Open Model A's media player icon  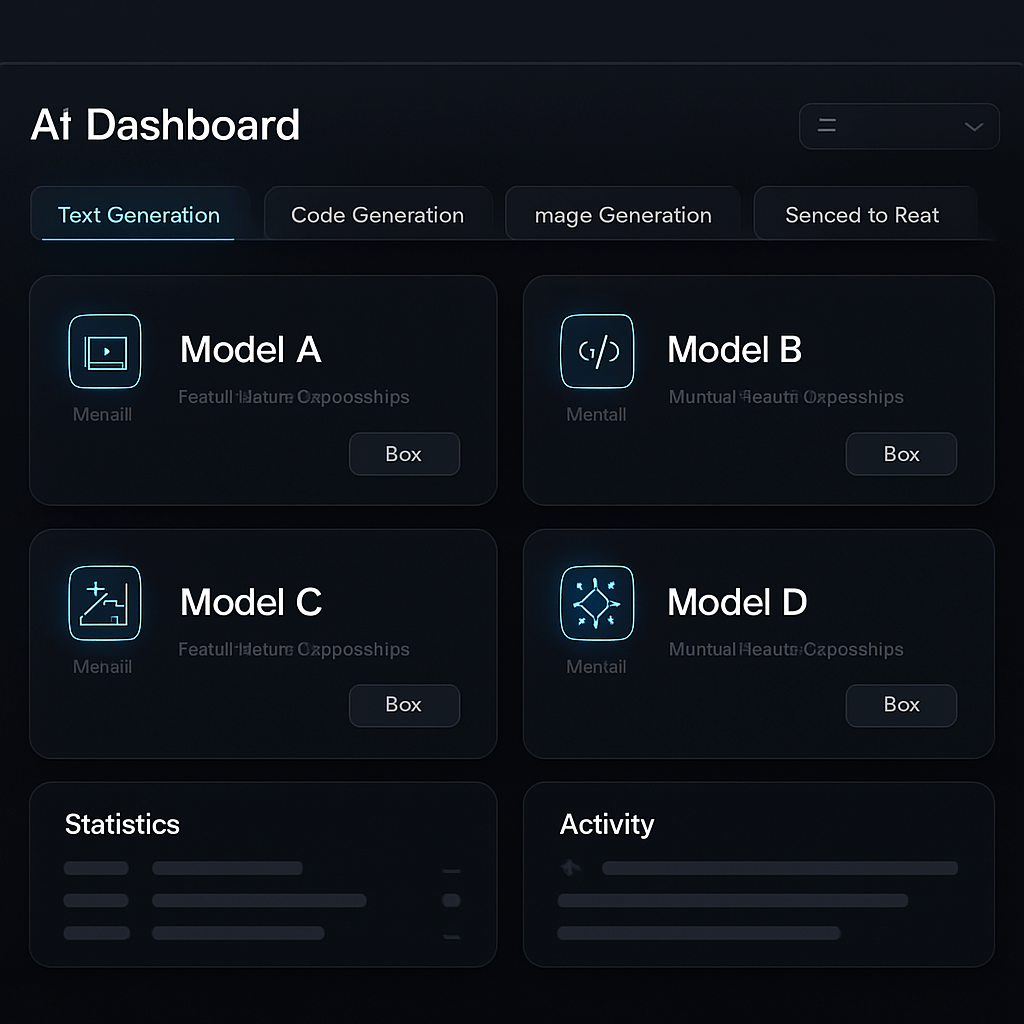coord(104,351)
